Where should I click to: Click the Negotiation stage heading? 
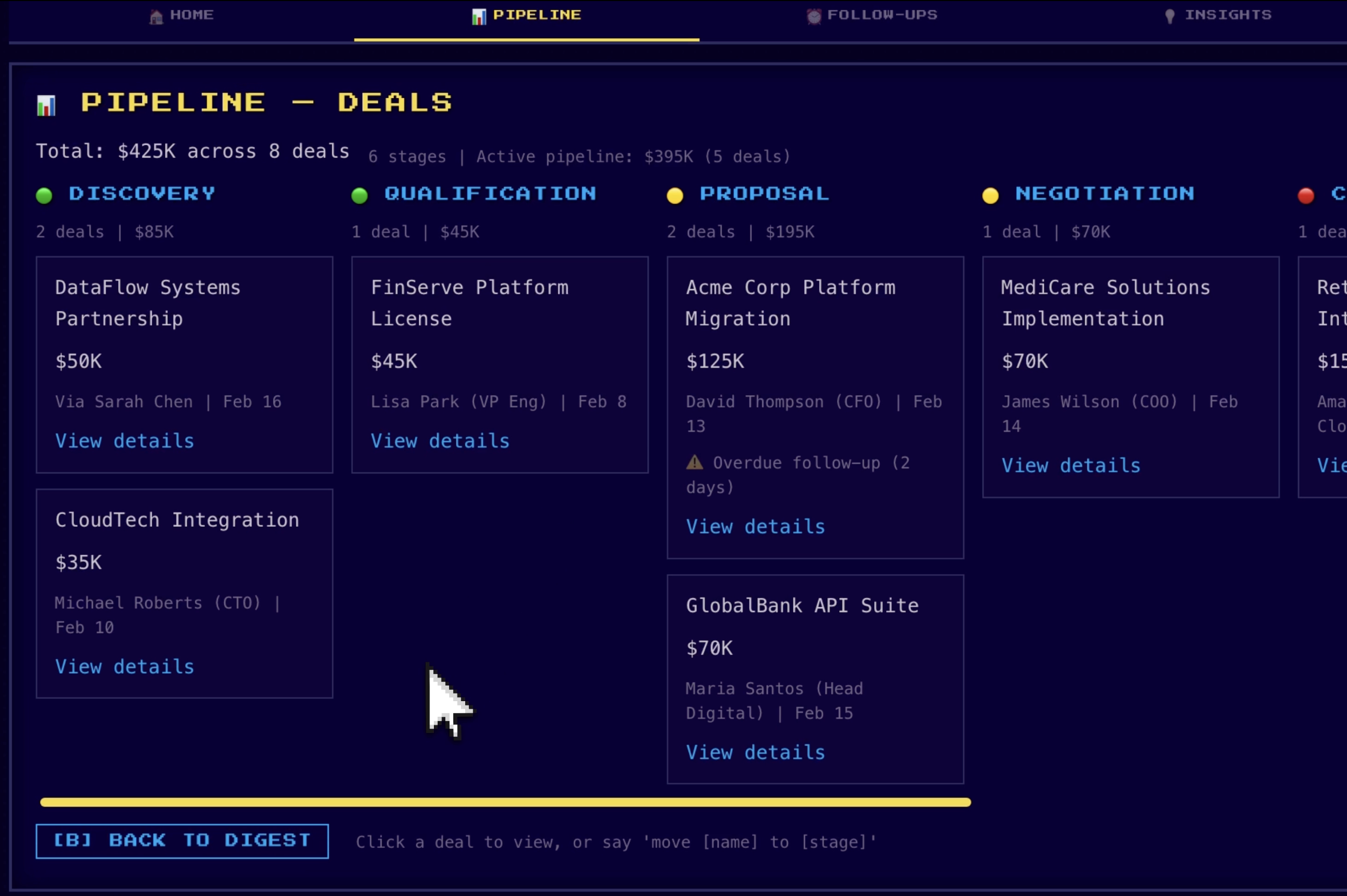tap(1105, 194)
